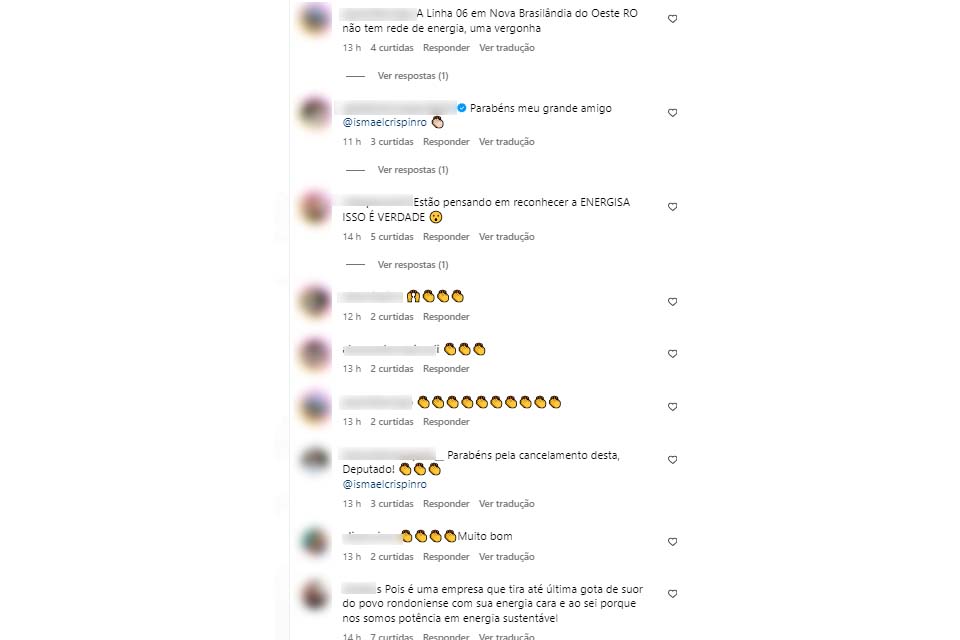Like the comment about 'empresa que tira até última gota'
The width and height of the screenshot is (960, 640).
pyautogui.click(x=672, y=594)
